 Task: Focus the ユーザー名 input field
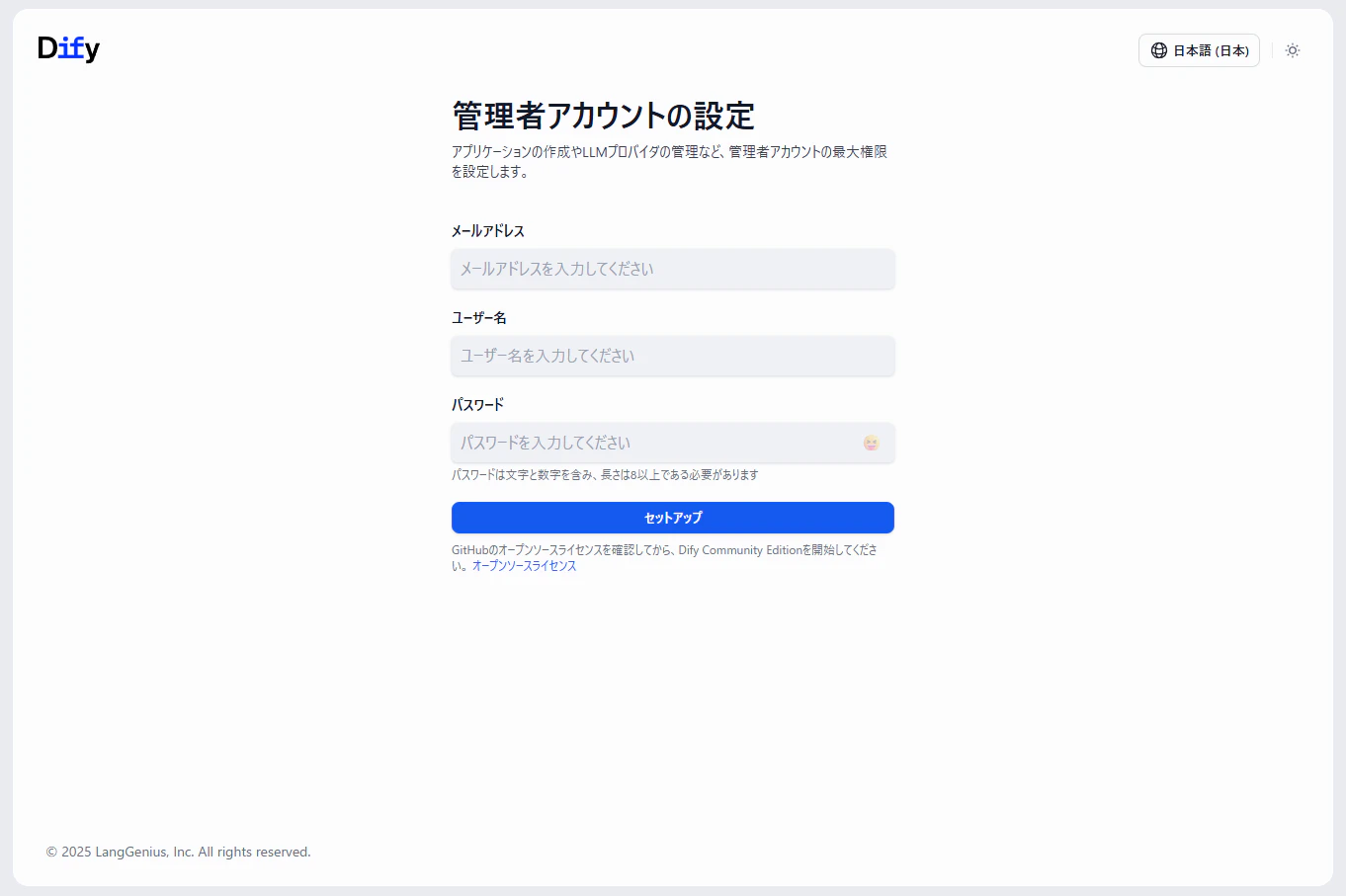[673, 356]
